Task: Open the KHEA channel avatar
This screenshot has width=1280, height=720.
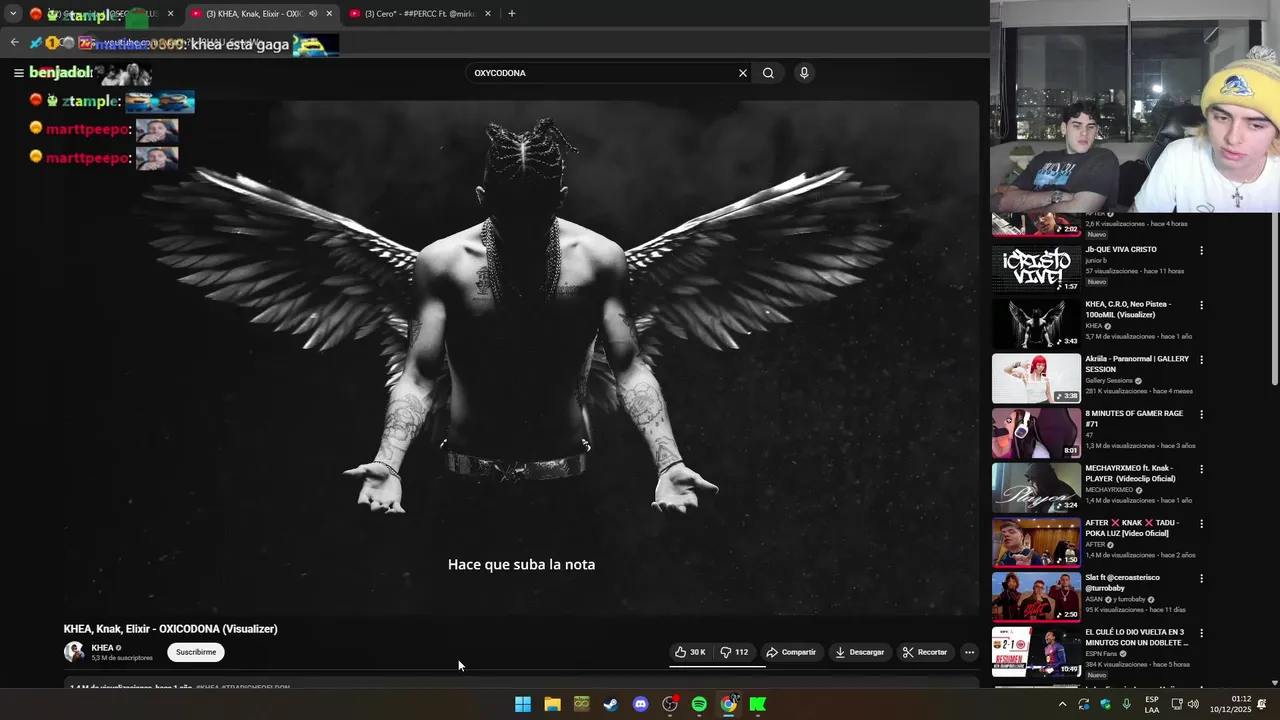Action: [74, 652]
